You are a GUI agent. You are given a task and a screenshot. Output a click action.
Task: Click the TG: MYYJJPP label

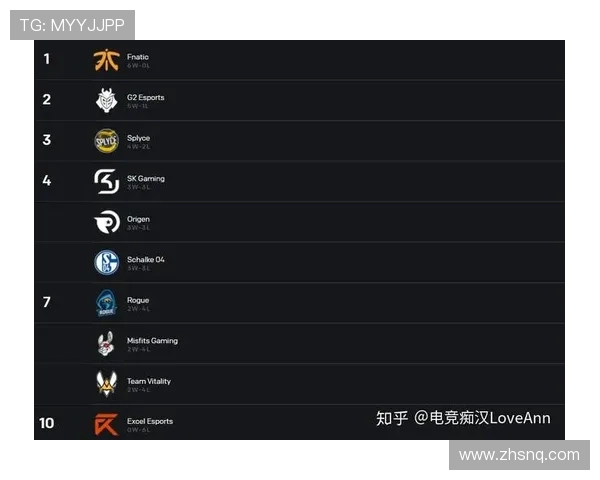pyautogui.click(x=72, y=25)
